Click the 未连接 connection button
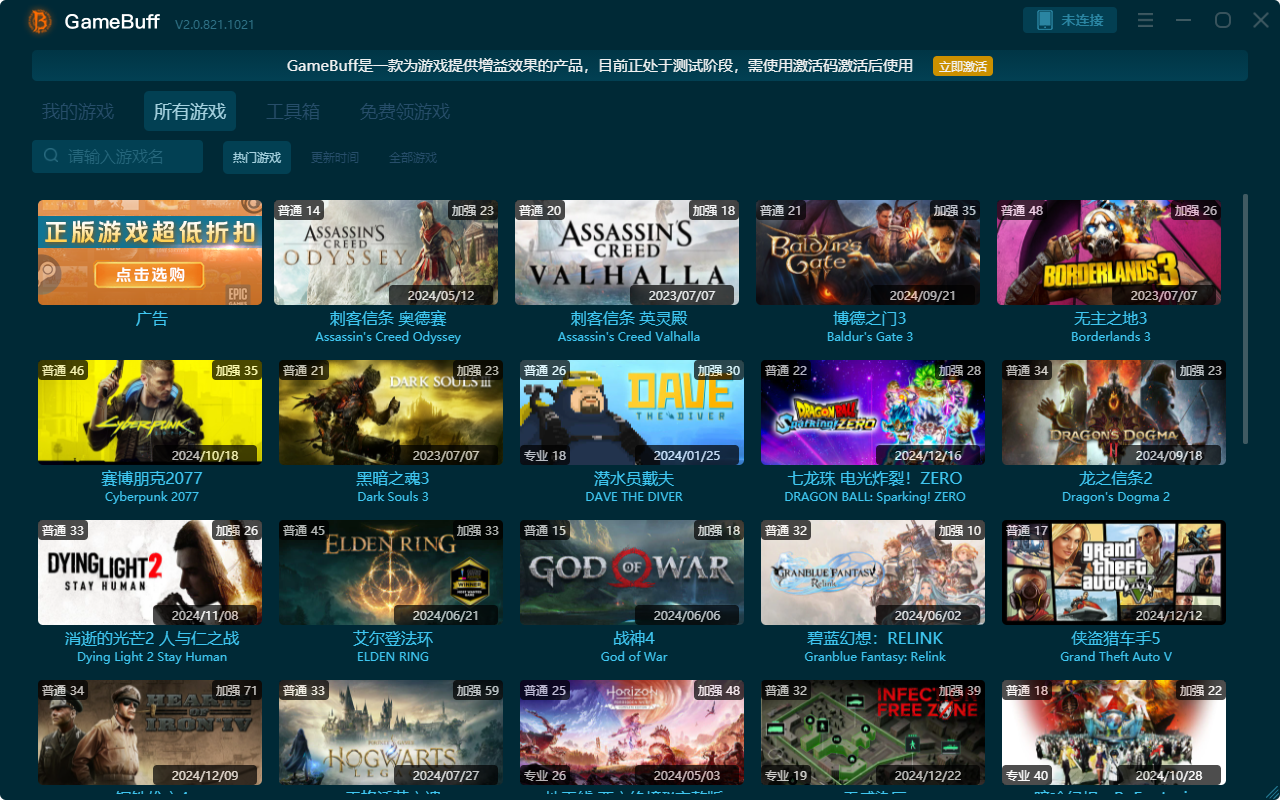1280x800 pixels. click(x=1070, y=19)
